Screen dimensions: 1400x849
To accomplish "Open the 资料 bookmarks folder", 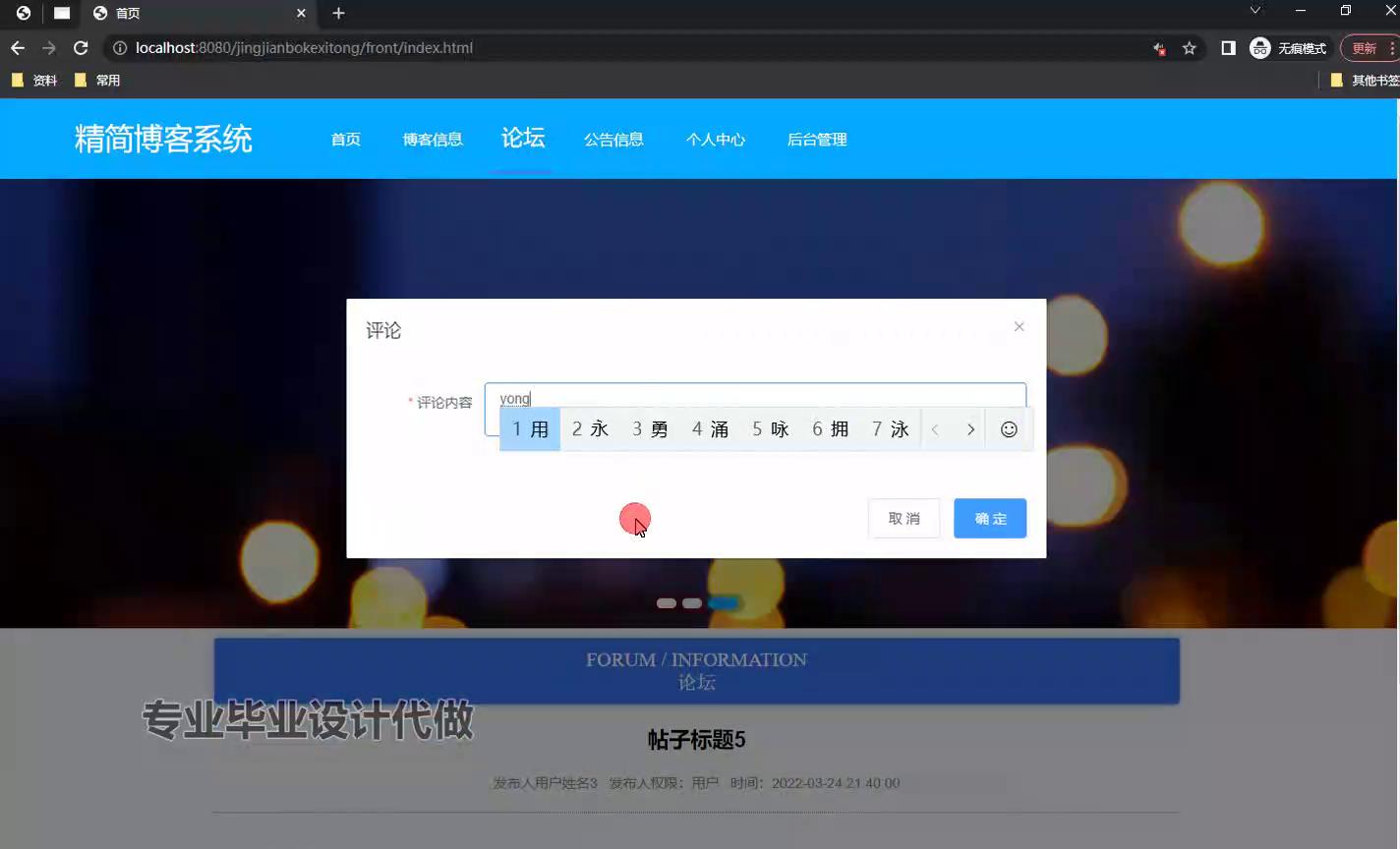I will tap(34, 81).
